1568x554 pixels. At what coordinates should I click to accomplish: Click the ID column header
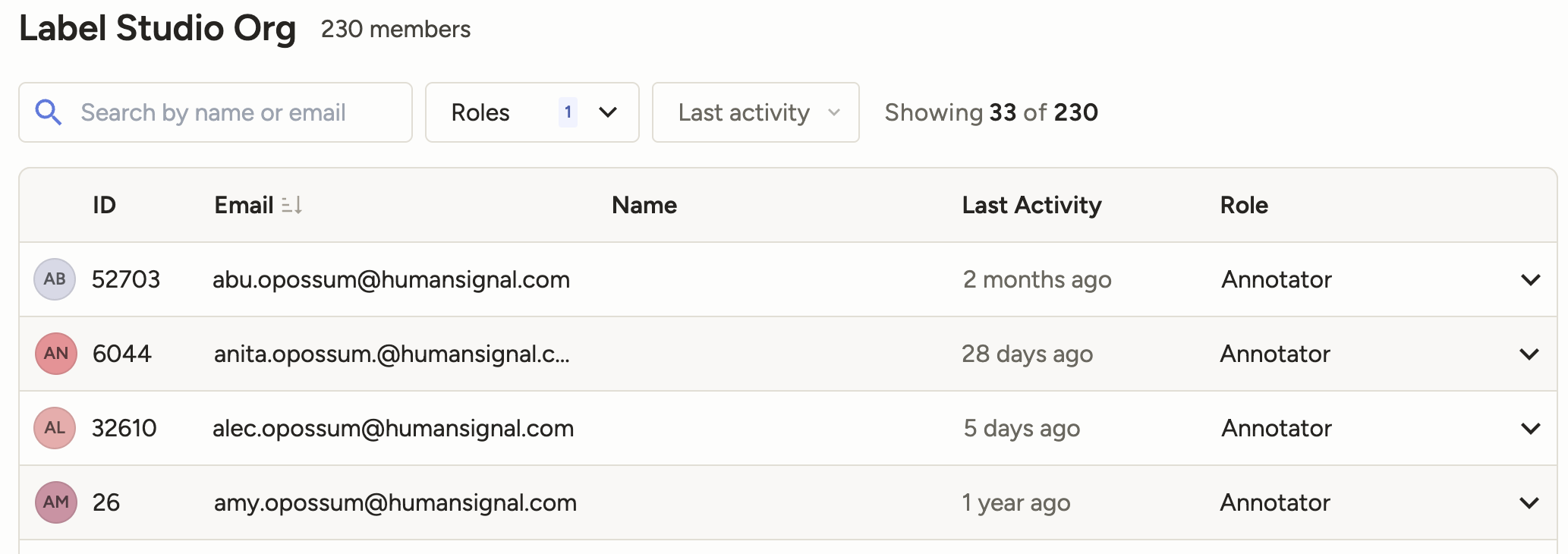(104, 205)
